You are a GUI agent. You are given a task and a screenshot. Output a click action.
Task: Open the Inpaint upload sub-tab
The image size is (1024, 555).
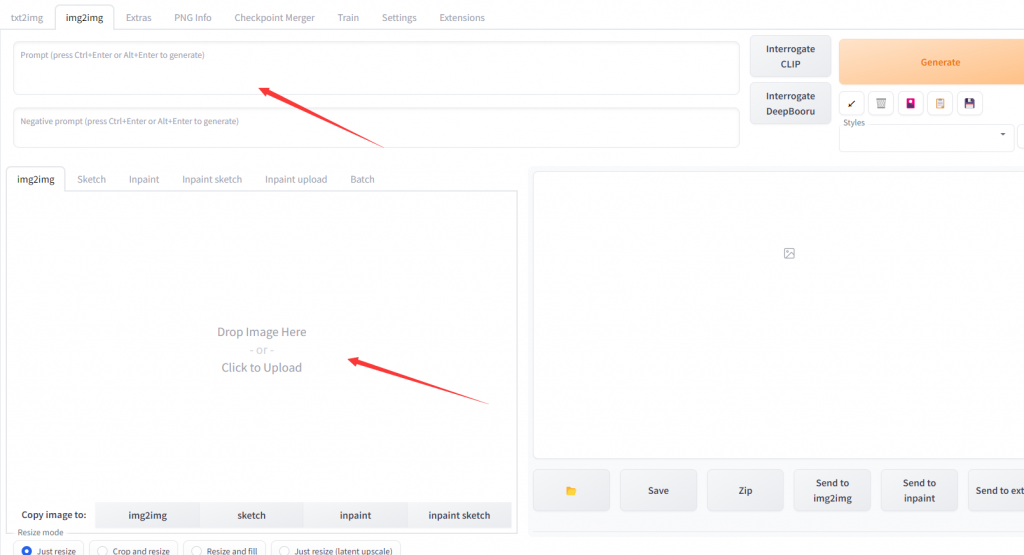point(296,179)
